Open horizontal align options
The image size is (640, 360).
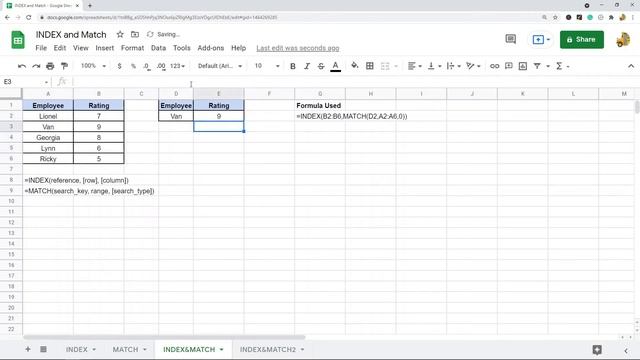click(x=415, y=66)
